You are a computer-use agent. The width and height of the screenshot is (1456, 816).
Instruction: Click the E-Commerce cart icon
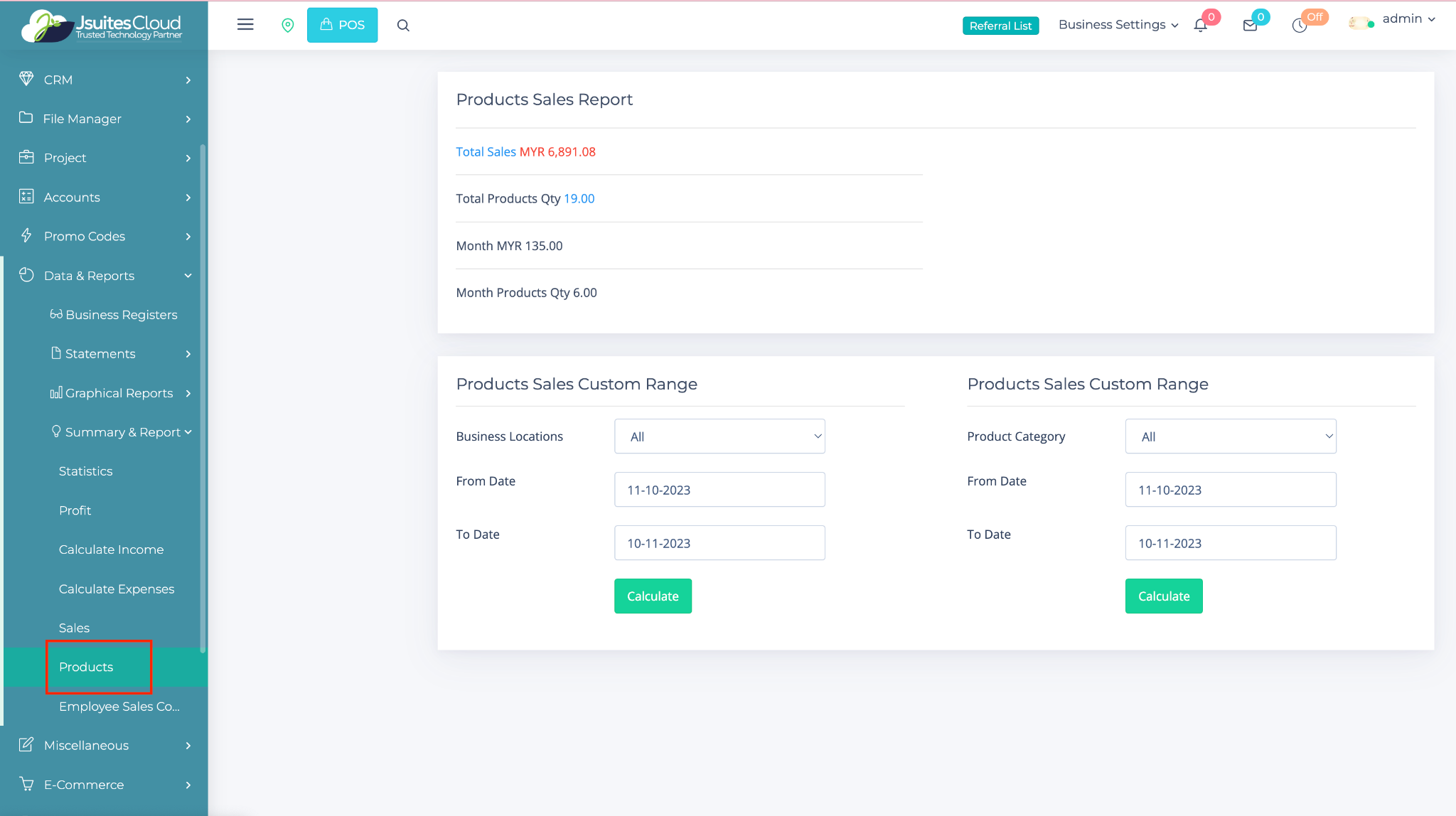pyautogui.click(x=26, y=784)
